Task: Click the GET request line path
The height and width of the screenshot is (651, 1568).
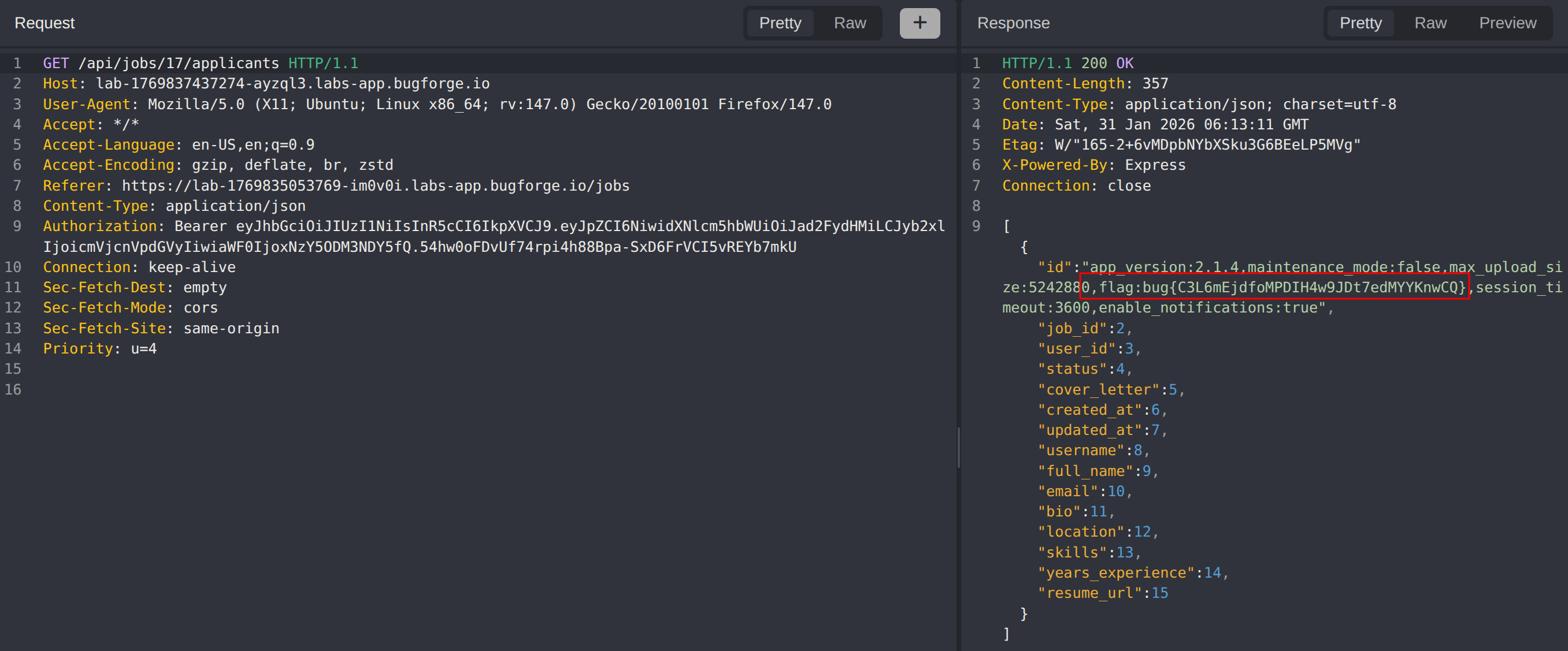Action: click(179, 64)
